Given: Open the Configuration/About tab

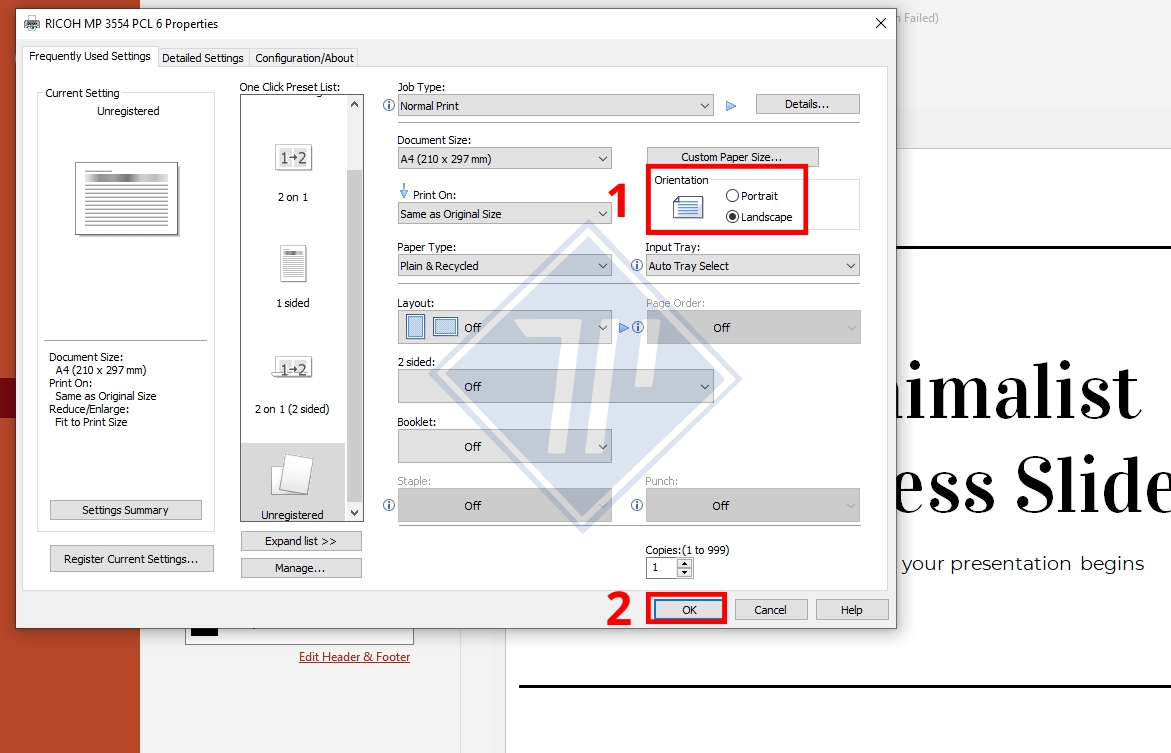Looking at the screenshot, I should tap(304, 57).
